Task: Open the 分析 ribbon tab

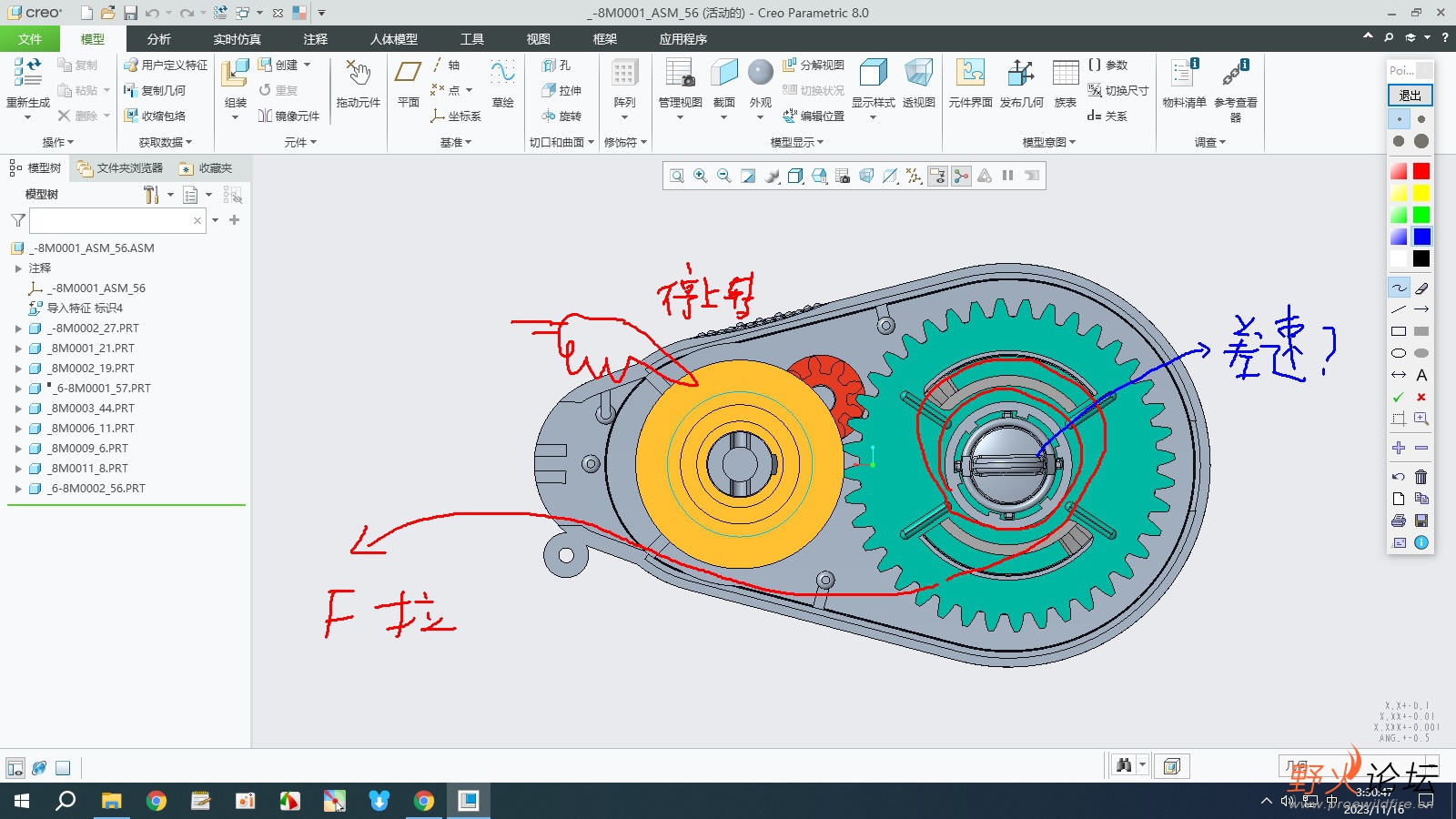Action: pos(158,39)
